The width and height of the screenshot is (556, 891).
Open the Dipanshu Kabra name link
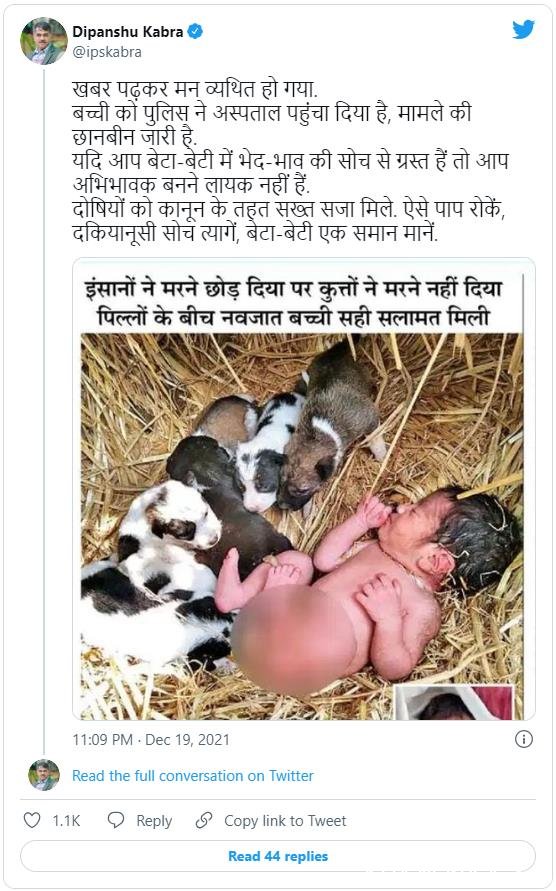point(127,32)
